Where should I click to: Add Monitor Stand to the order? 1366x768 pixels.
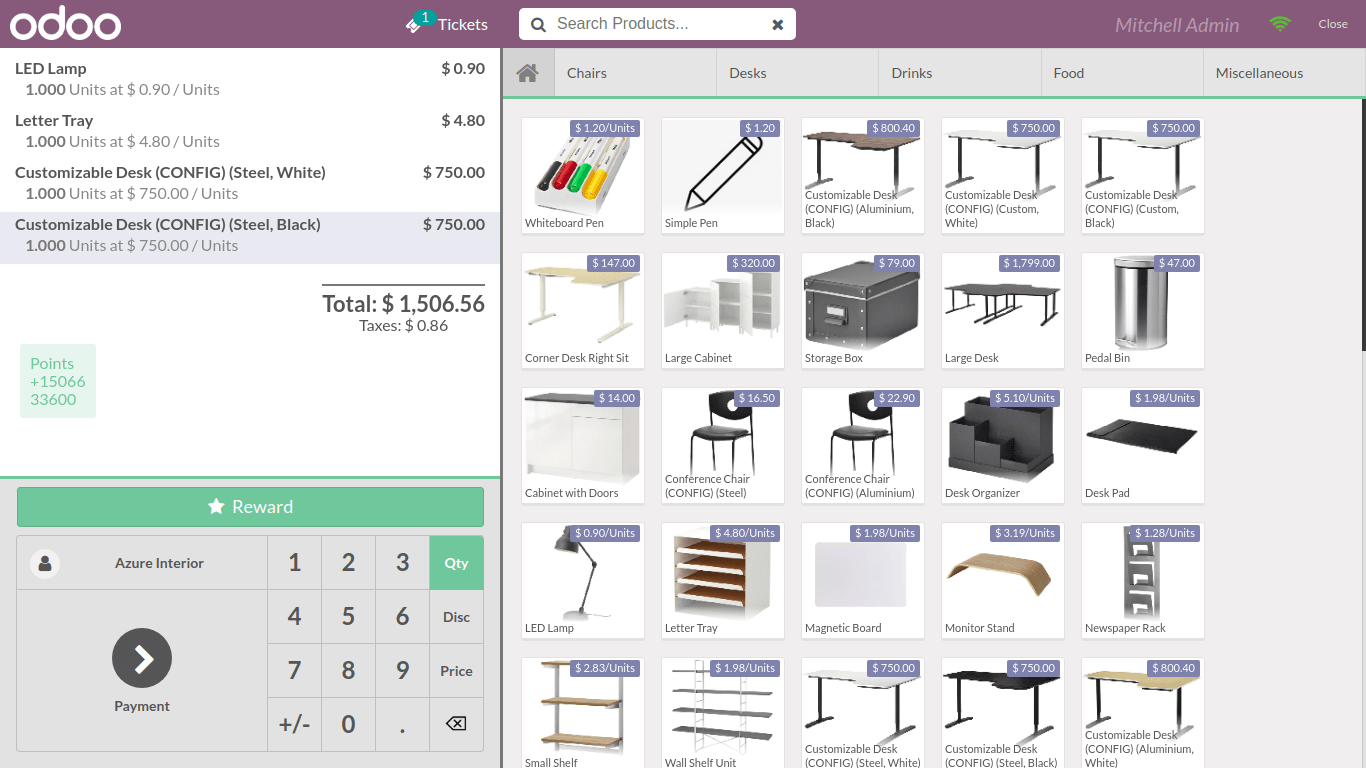tap(1003, 581)
